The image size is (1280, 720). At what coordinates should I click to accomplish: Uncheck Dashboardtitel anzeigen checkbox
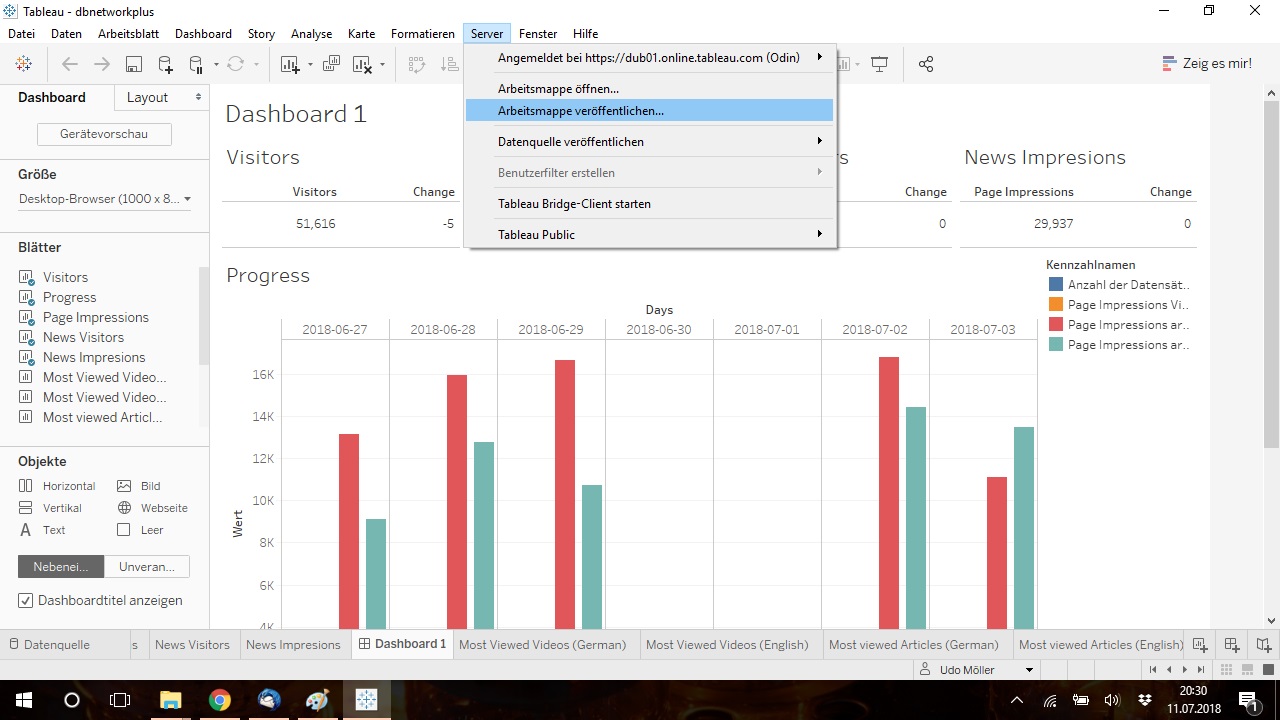26,601
